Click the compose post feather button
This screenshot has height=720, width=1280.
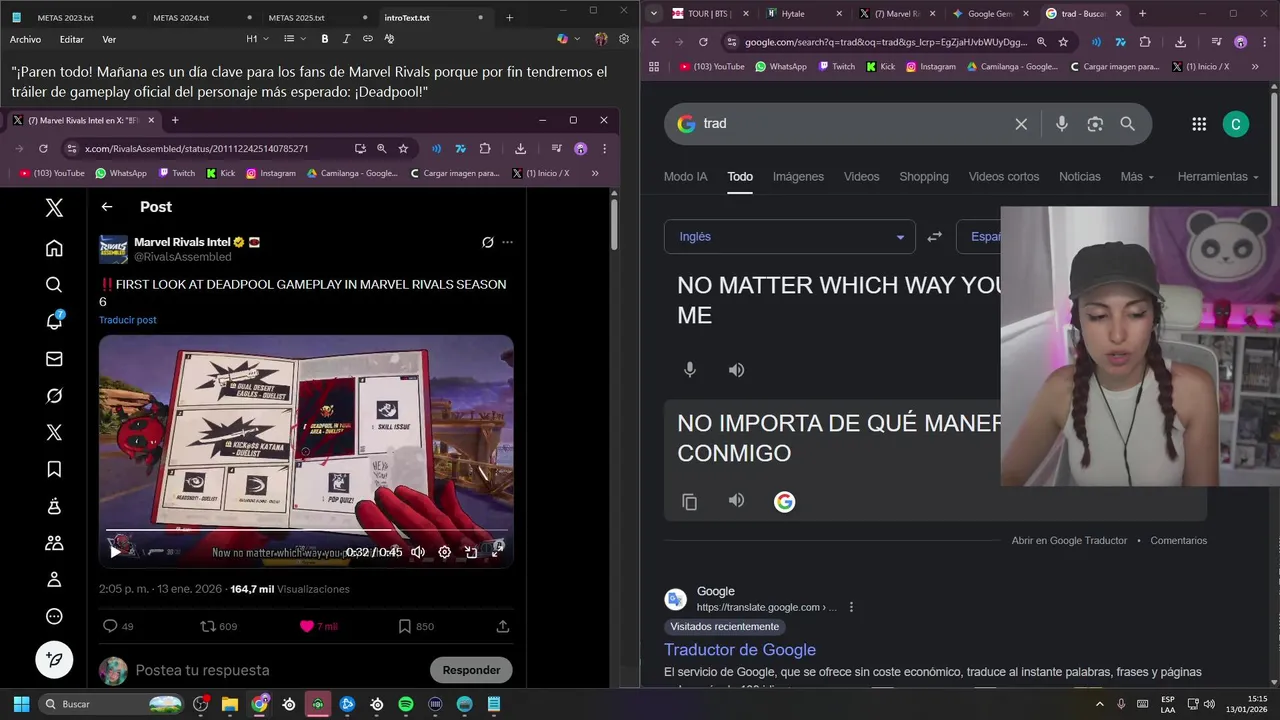point(54,659)
